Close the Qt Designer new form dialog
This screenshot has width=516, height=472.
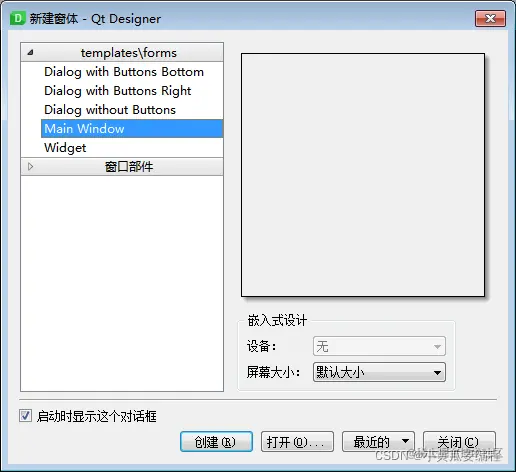tap(490, 18)
